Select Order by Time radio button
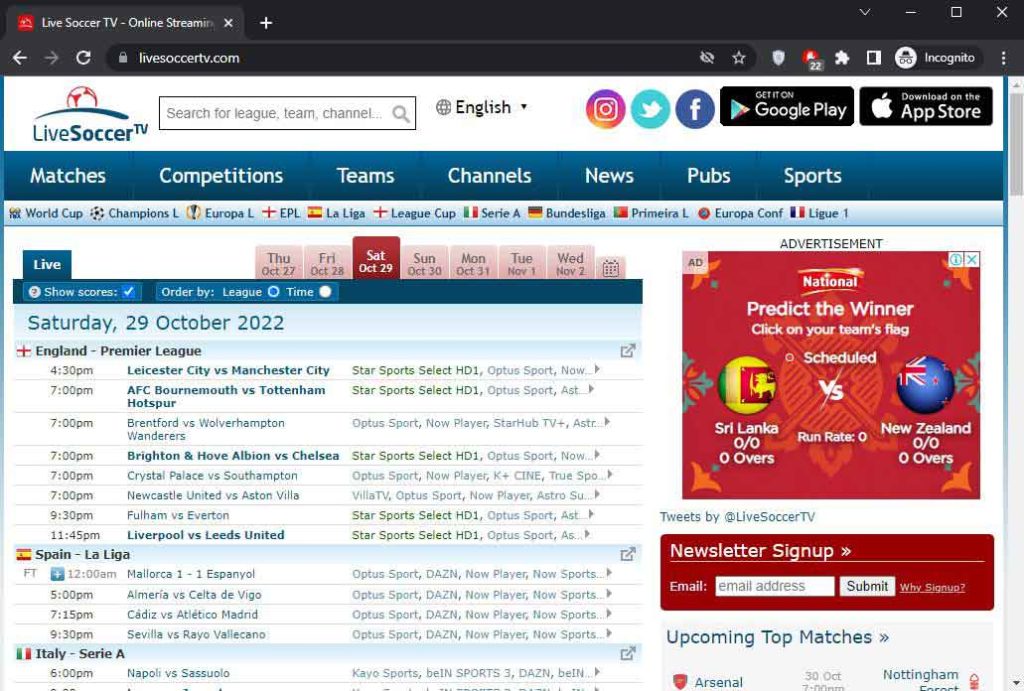This screenshot has width=1024, height=691. [x=325, y=292]
